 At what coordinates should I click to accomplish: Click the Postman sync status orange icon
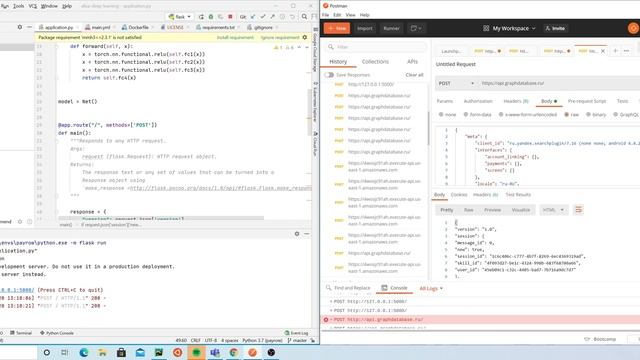point(633,28)
